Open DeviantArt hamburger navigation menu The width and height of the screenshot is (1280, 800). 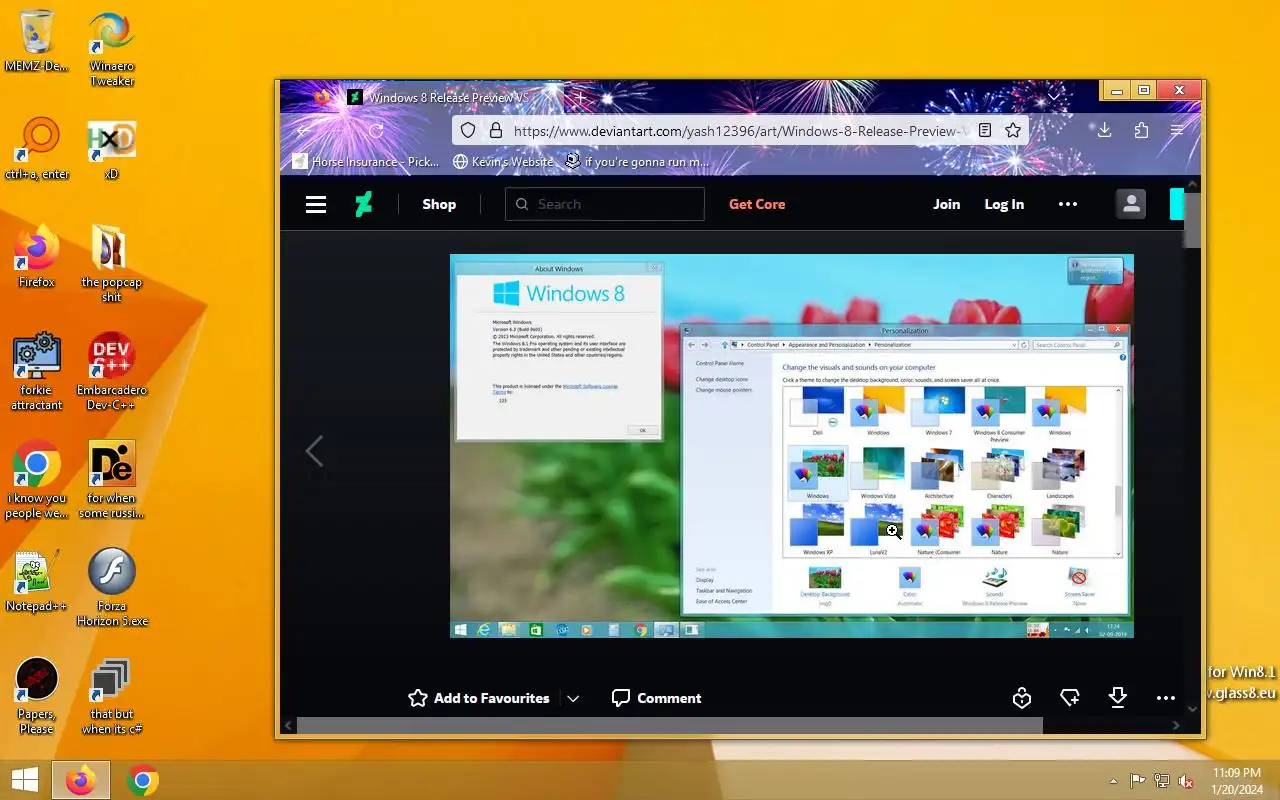(x=316, y=204)
